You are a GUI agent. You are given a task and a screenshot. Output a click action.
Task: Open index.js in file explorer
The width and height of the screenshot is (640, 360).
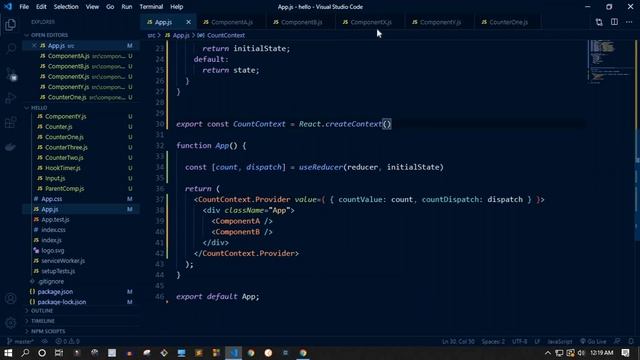81,240
